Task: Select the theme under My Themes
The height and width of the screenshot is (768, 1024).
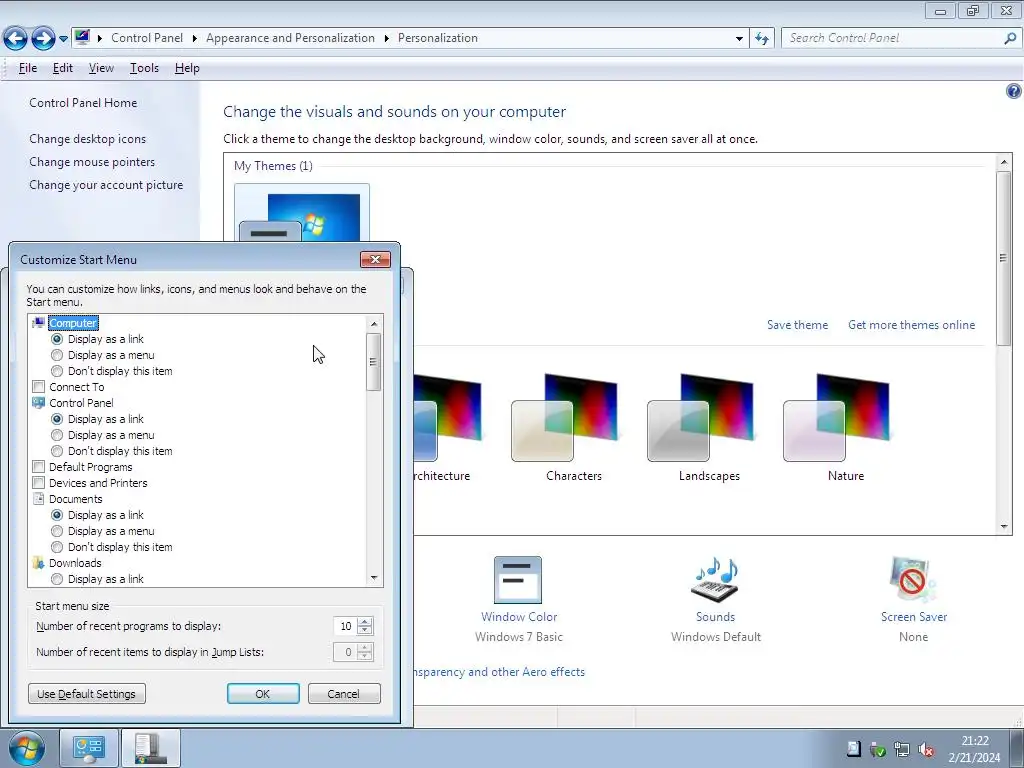Action: click(302, 214)
